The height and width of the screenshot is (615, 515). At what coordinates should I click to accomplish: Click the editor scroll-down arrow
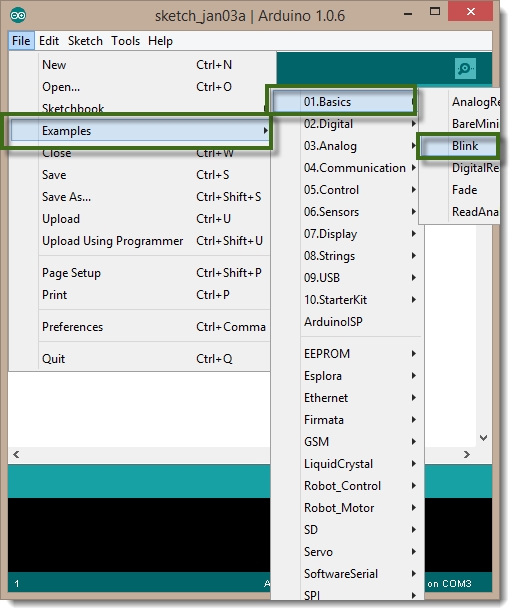[484, 437]
